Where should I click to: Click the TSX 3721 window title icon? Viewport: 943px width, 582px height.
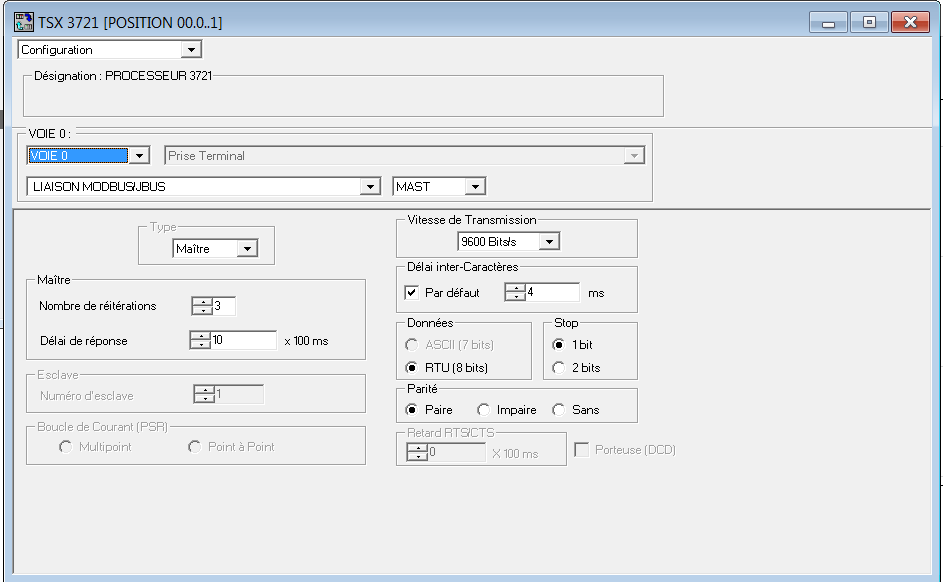[24, 22]
